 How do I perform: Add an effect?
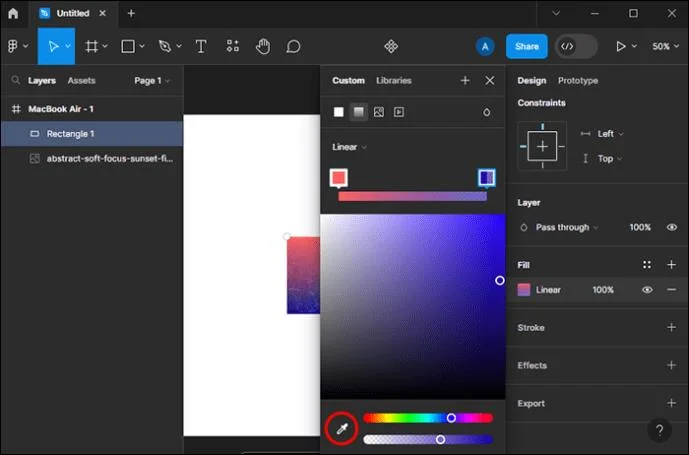(x=671, y=365)
